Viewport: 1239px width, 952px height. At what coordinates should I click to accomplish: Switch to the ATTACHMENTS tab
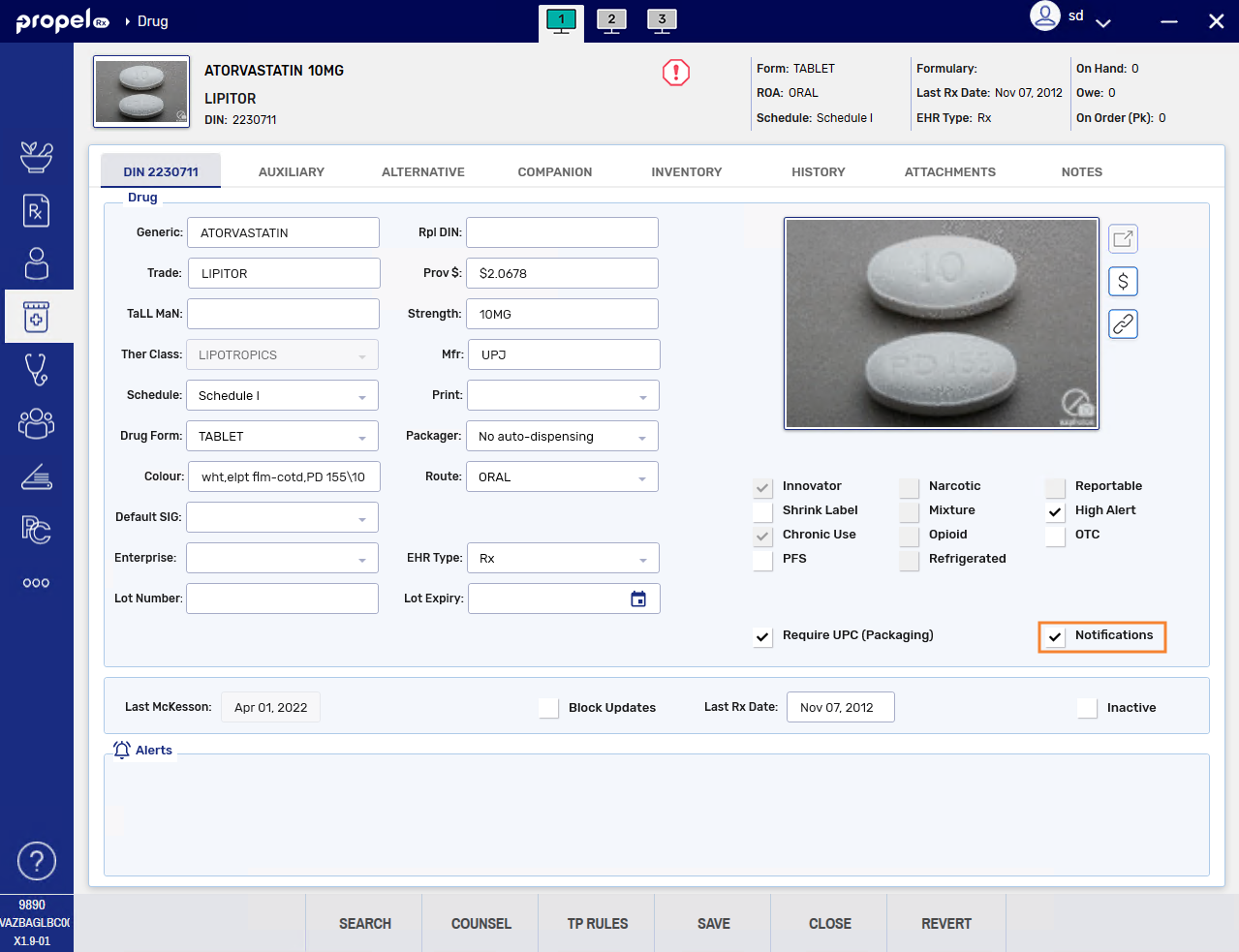click(950, 171)
